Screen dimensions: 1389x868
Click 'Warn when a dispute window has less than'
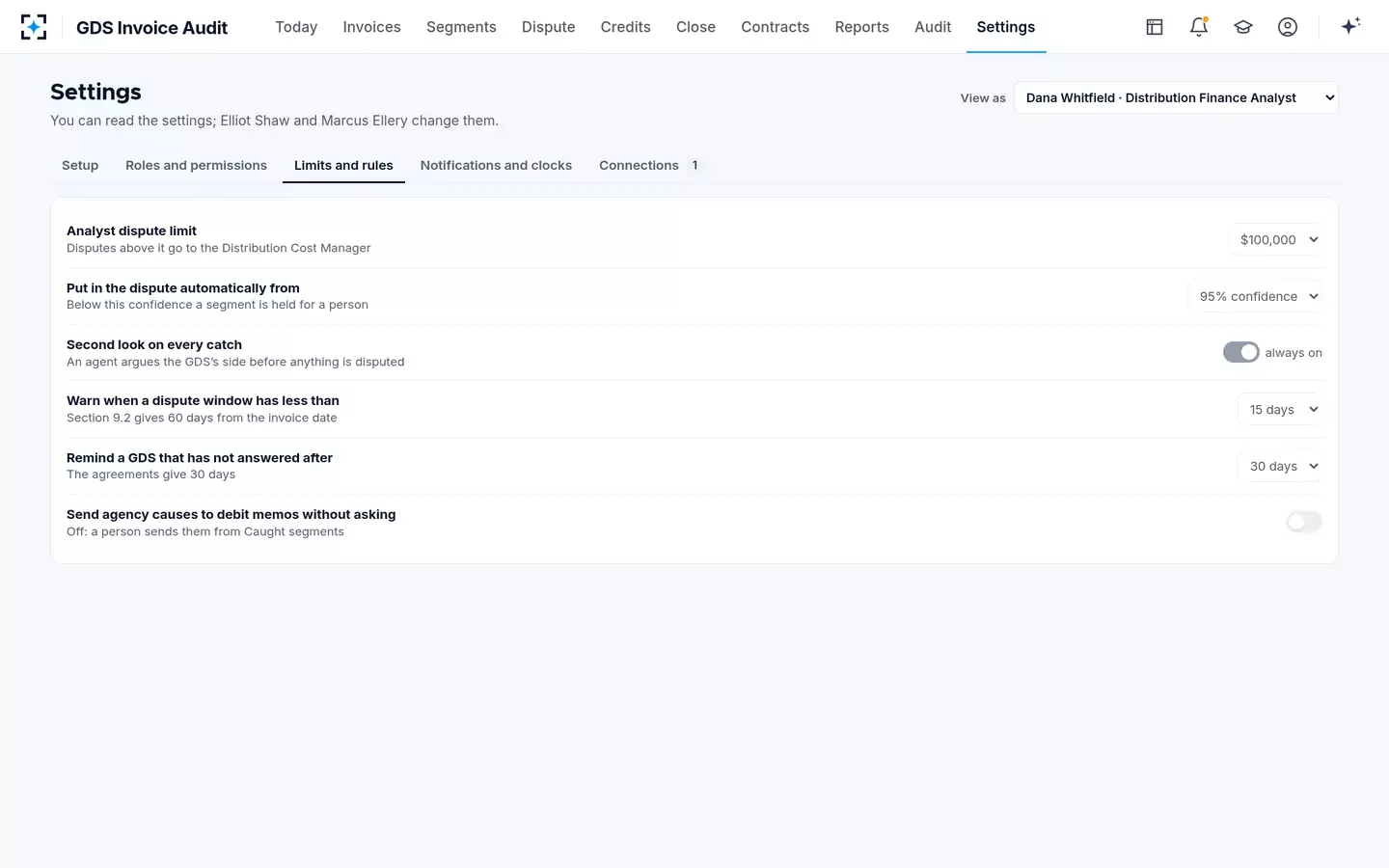[203, 400]
